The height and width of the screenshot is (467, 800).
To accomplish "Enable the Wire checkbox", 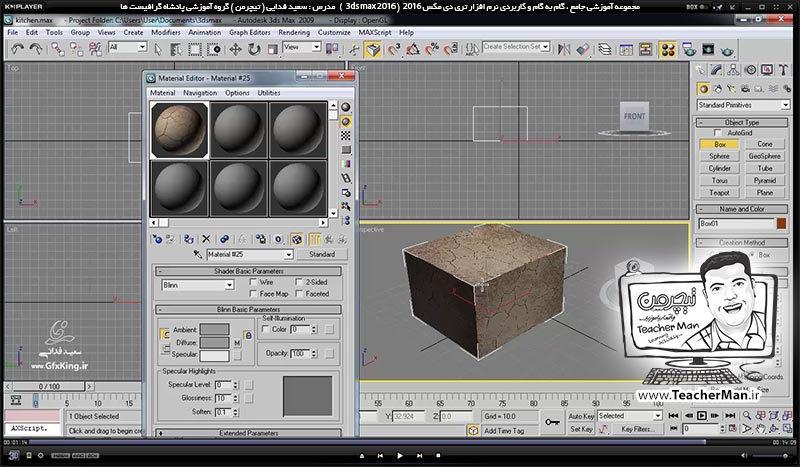I will pos(253,282).
